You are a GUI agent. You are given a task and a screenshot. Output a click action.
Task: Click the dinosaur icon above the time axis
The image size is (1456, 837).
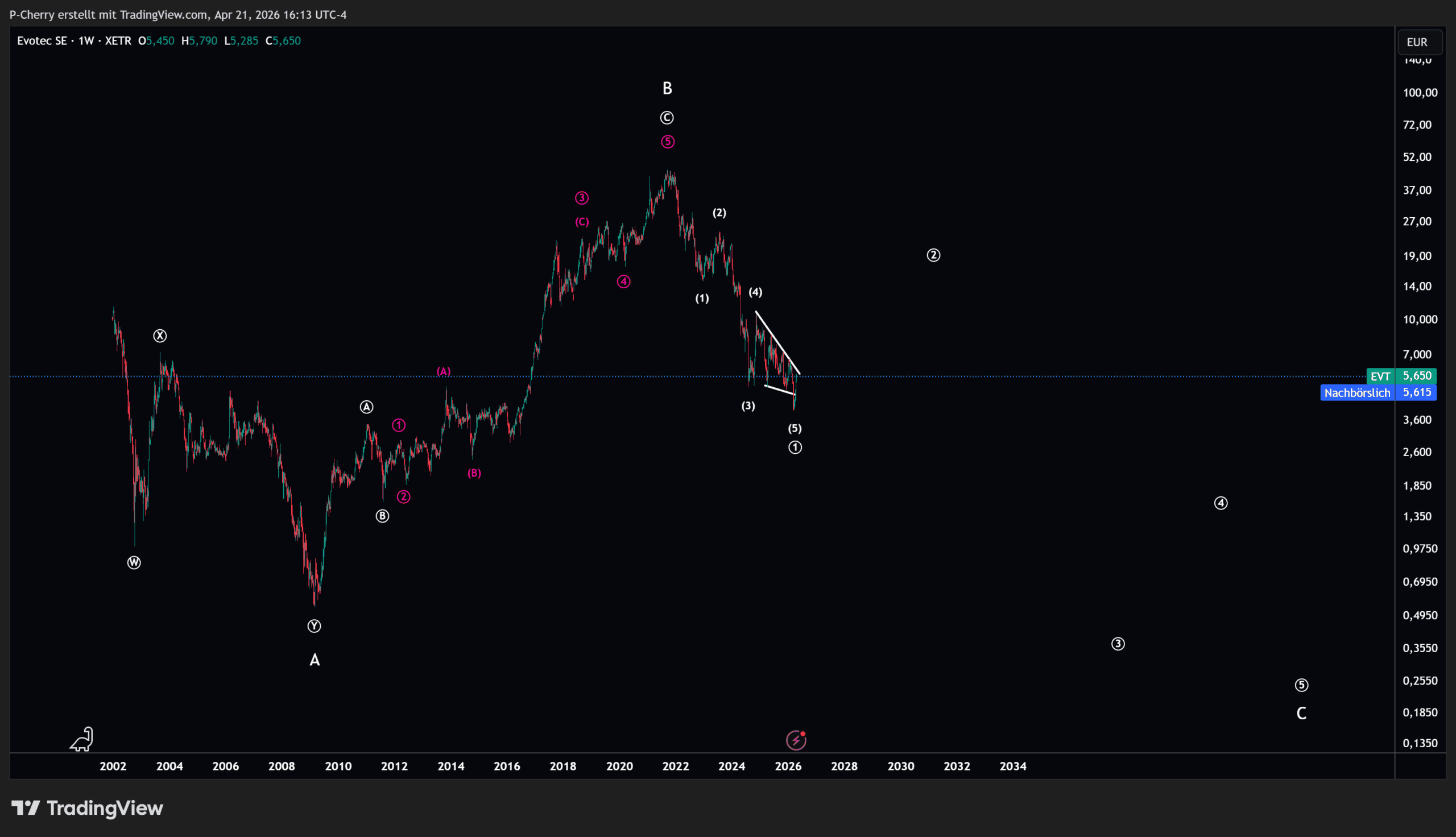tap(82, 739)
